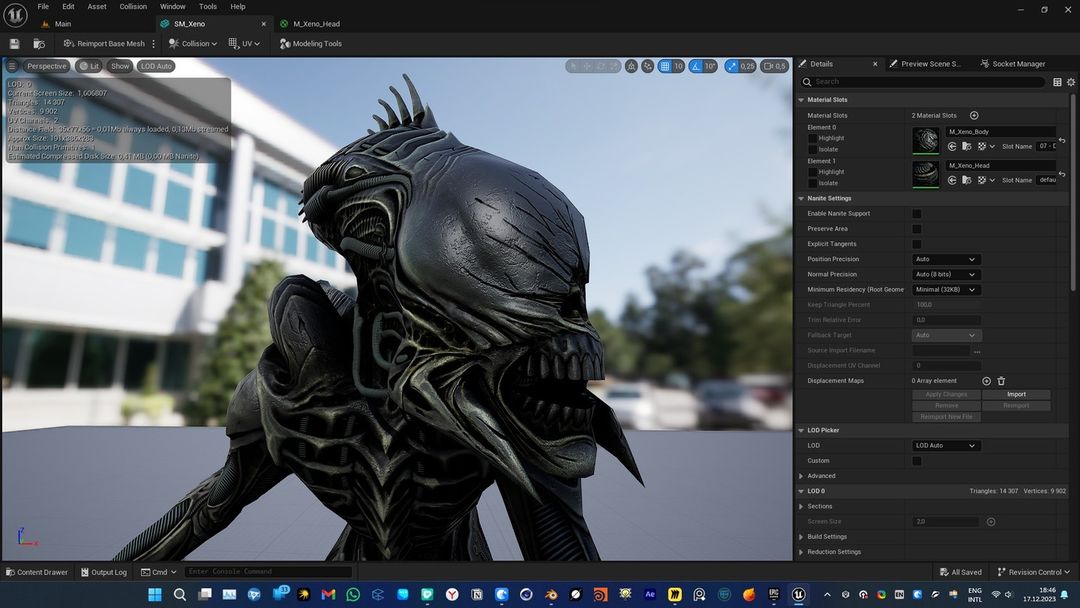Open the Output Log
This screenshot has height=608, width=1080.
click(x=103, y=572)
